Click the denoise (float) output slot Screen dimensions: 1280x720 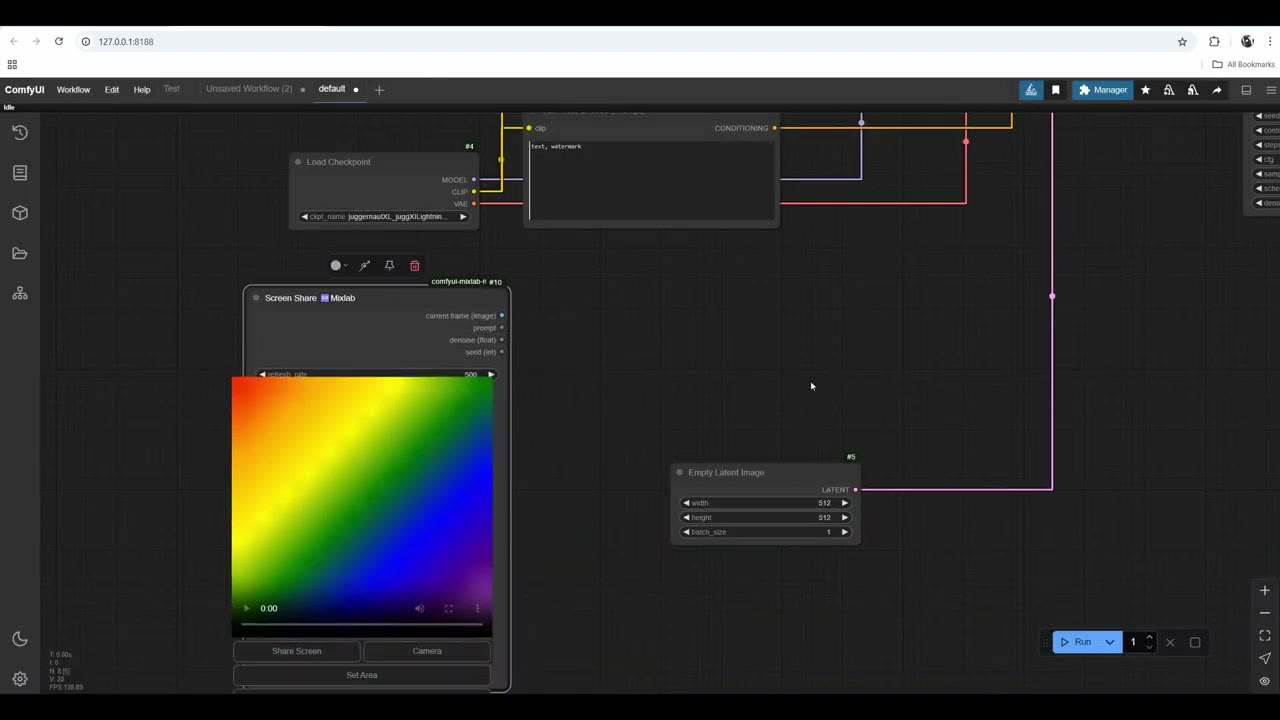coord(502,340)
